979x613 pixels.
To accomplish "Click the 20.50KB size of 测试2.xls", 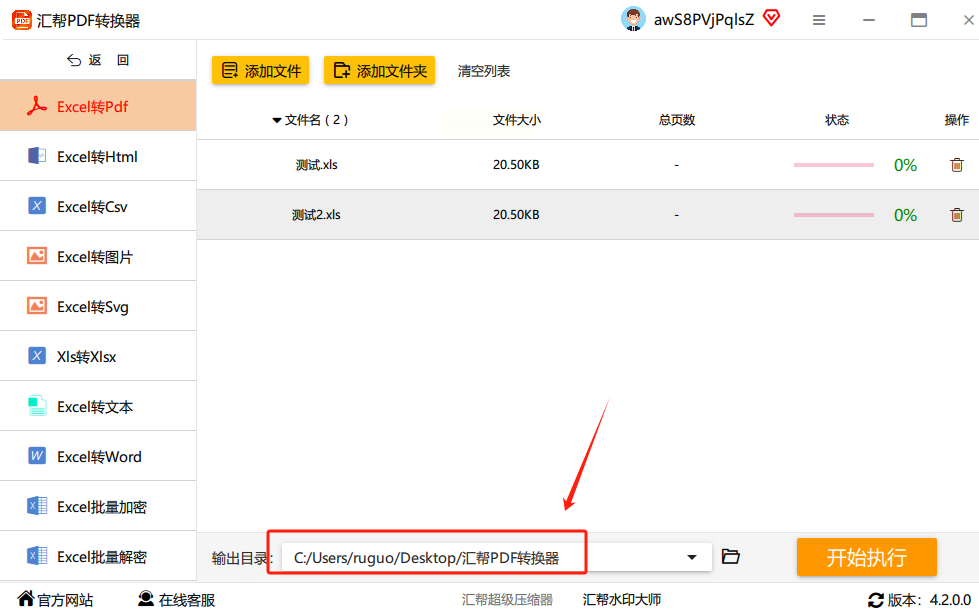I will click(x=516, y=215).
